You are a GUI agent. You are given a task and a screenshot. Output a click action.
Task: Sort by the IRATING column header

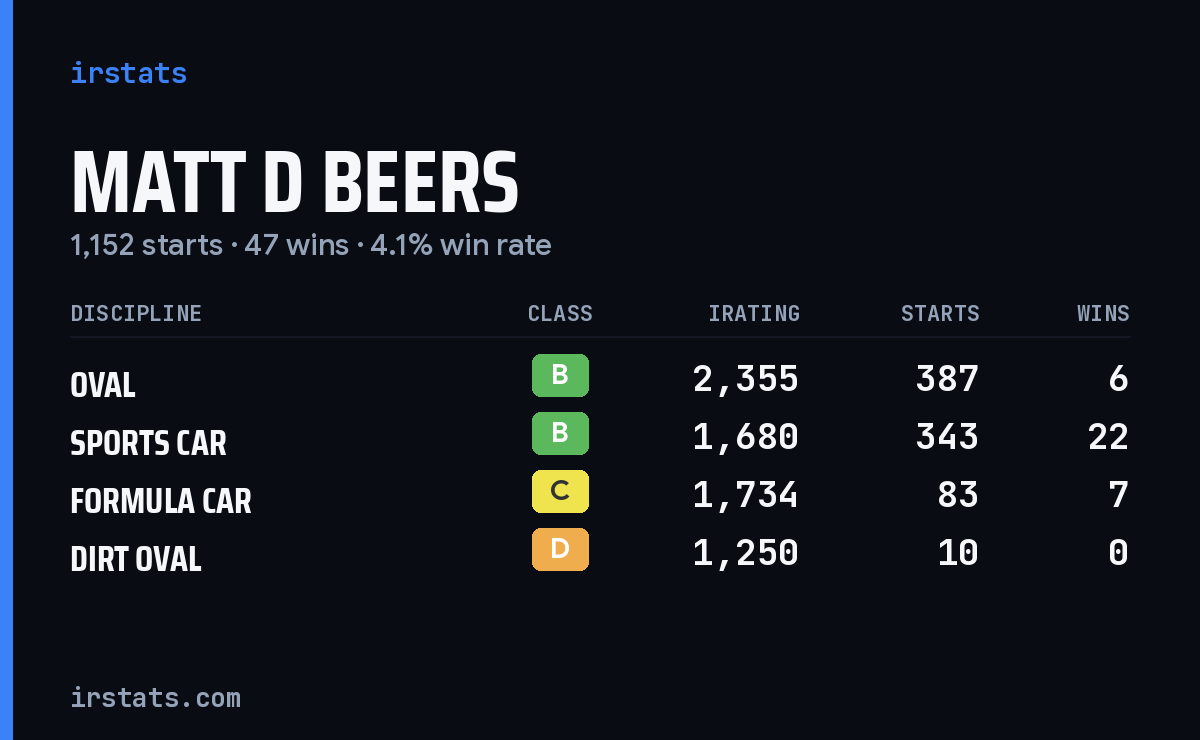(754, 314)
